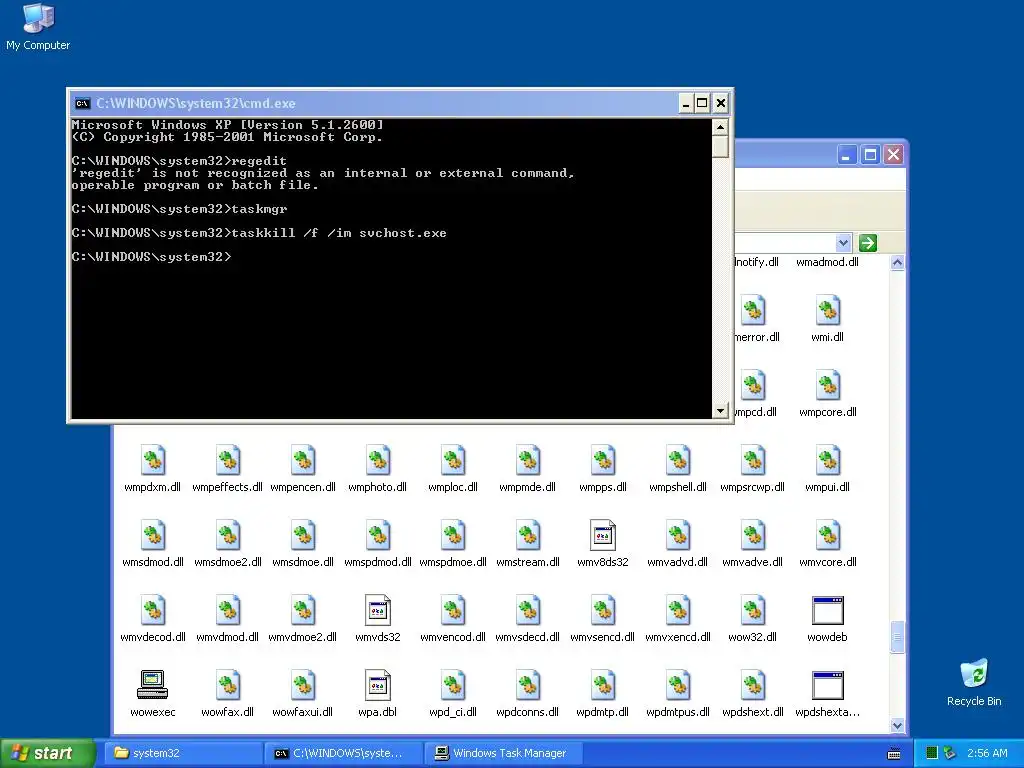Screen dimensions: 1024x768
Task: Click the system tray clock 2:56 AM
Action: pyautogui.click(x=987, y=753)
